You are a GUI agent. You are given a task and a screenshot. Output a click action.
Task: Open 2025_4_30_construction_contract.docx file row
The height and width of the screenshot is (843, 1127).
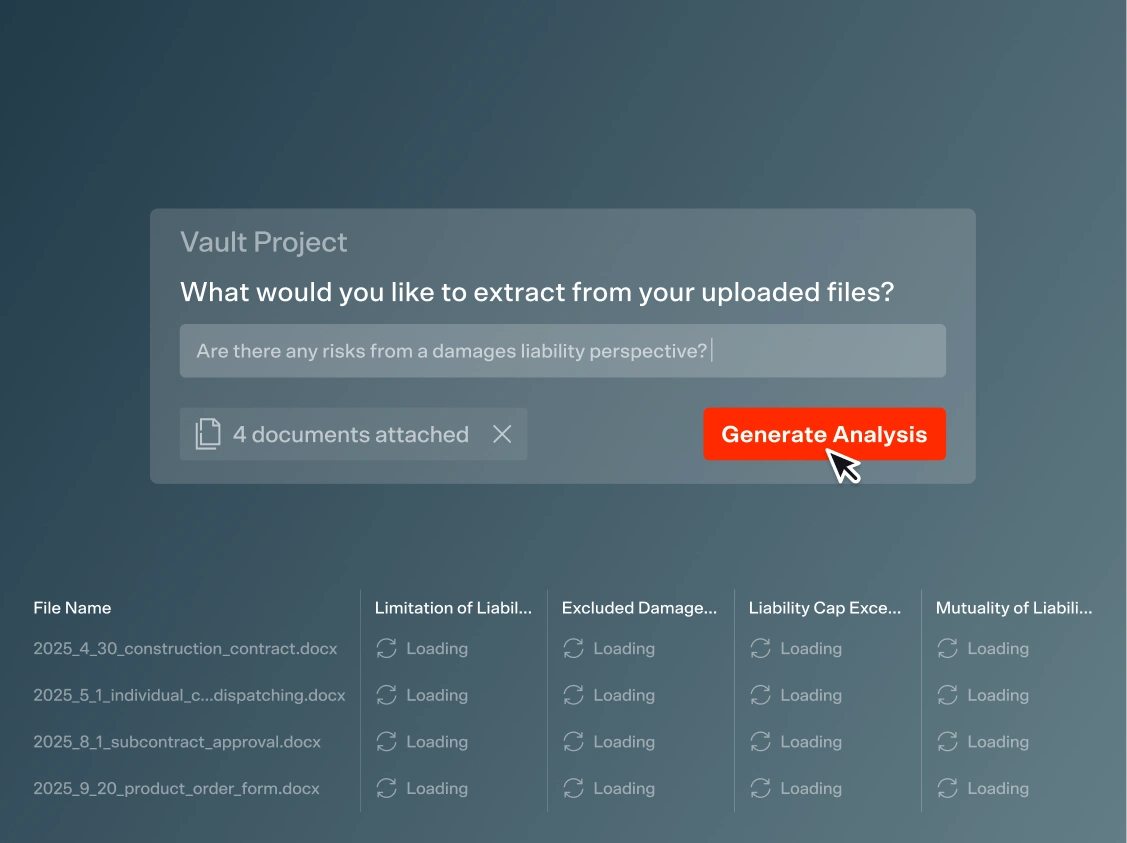point(185,648)
